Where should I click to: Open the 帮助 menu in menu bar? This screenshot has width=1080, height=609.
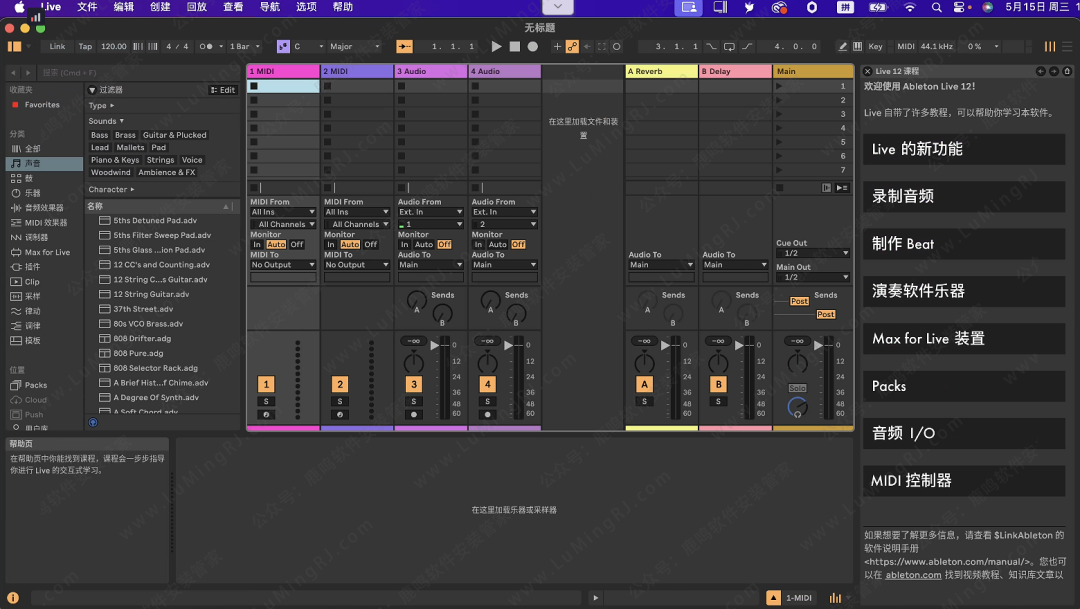343,7
